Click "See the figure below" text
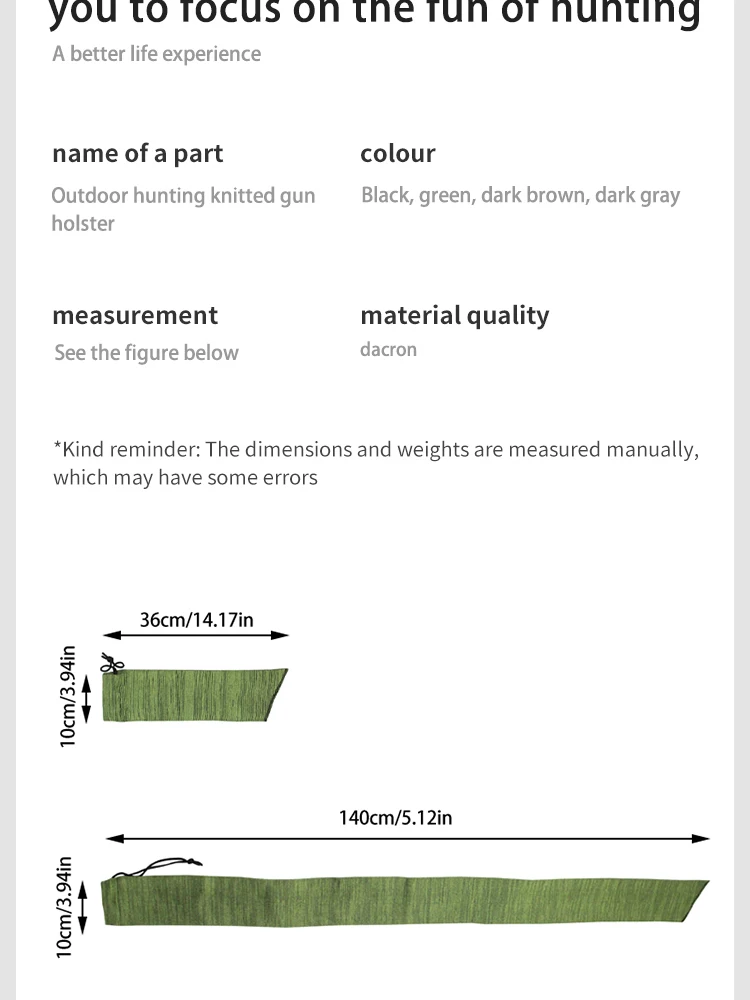 tap(146, 353)
